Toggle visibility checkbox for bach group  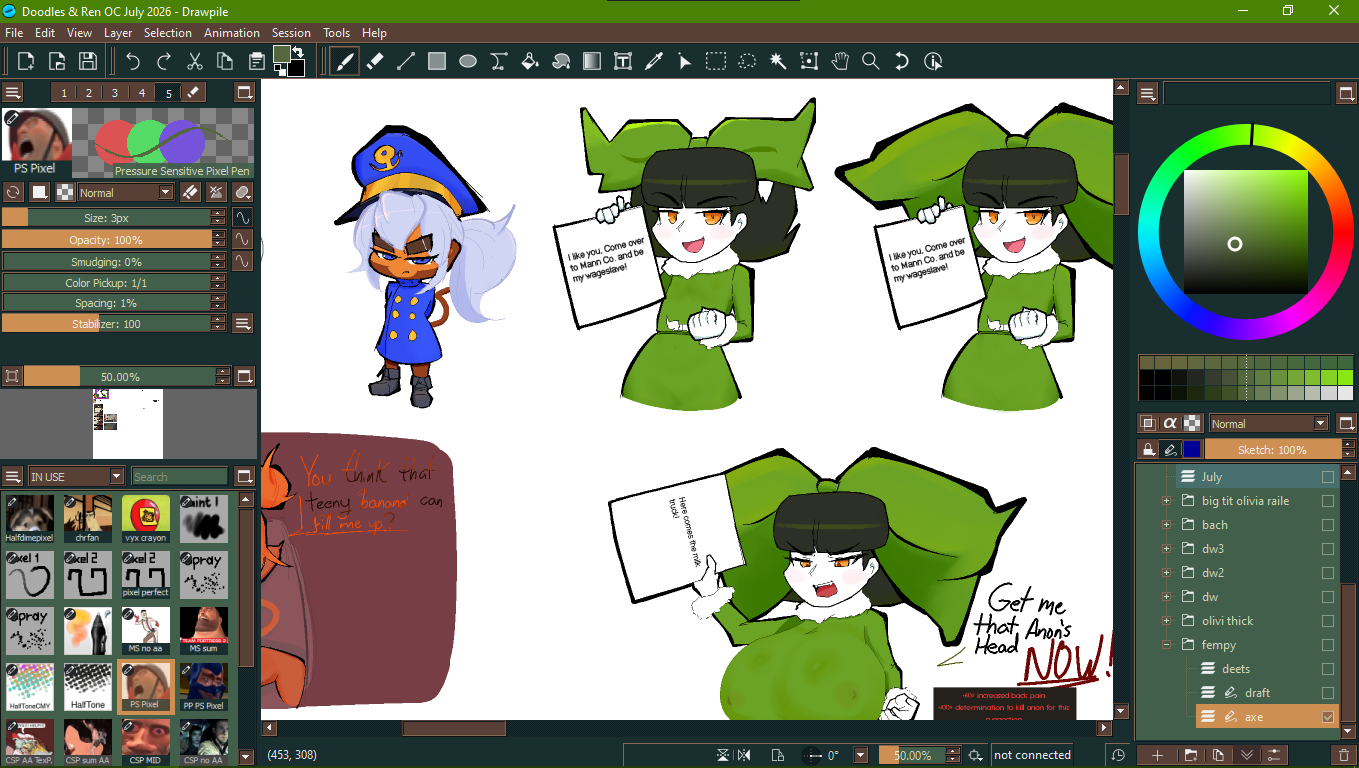click(x=1328, y=525)
